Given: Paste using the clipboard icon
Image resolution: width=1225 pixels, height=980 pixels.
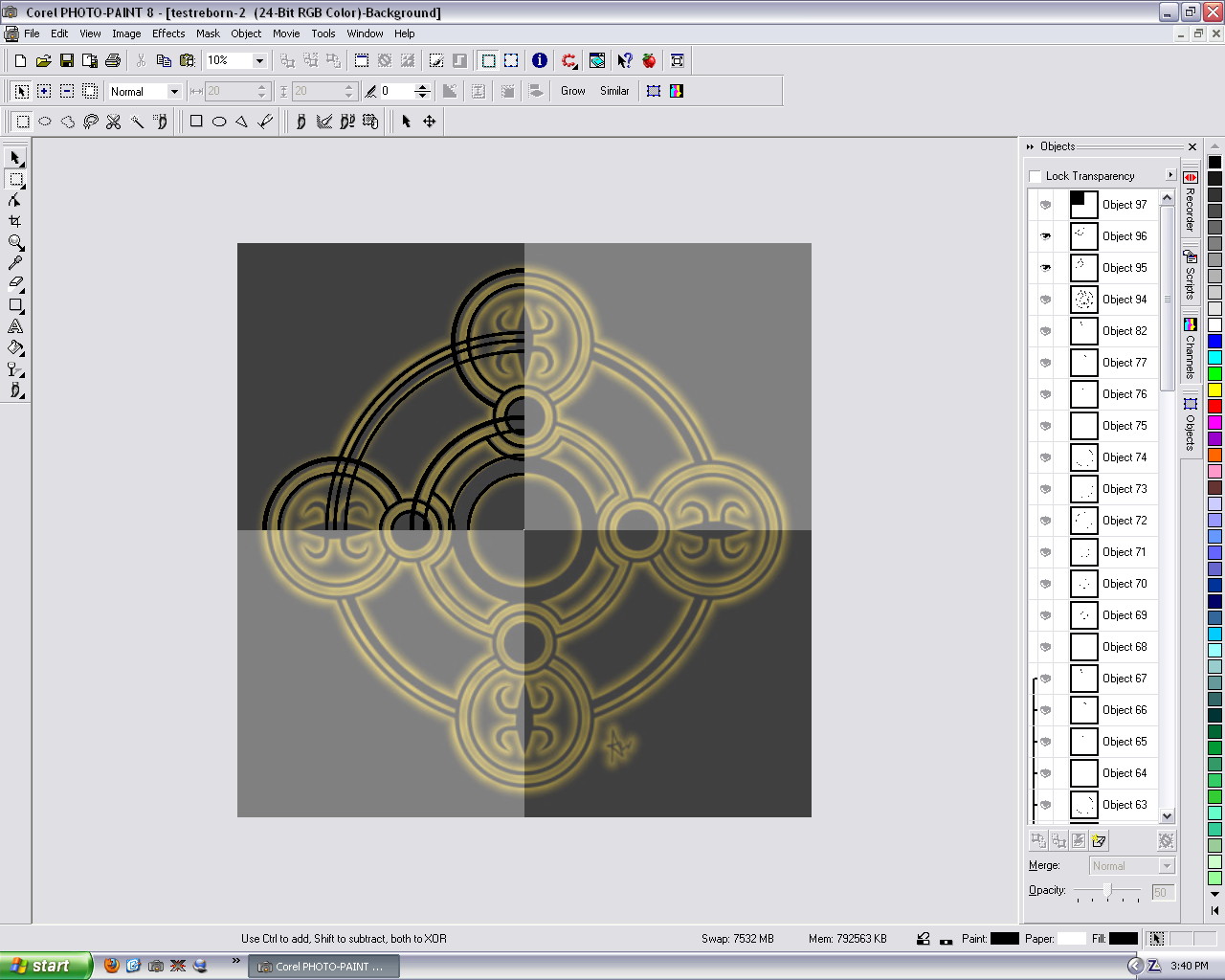Looking at the screenshot, I should click(x=187, y=60).
